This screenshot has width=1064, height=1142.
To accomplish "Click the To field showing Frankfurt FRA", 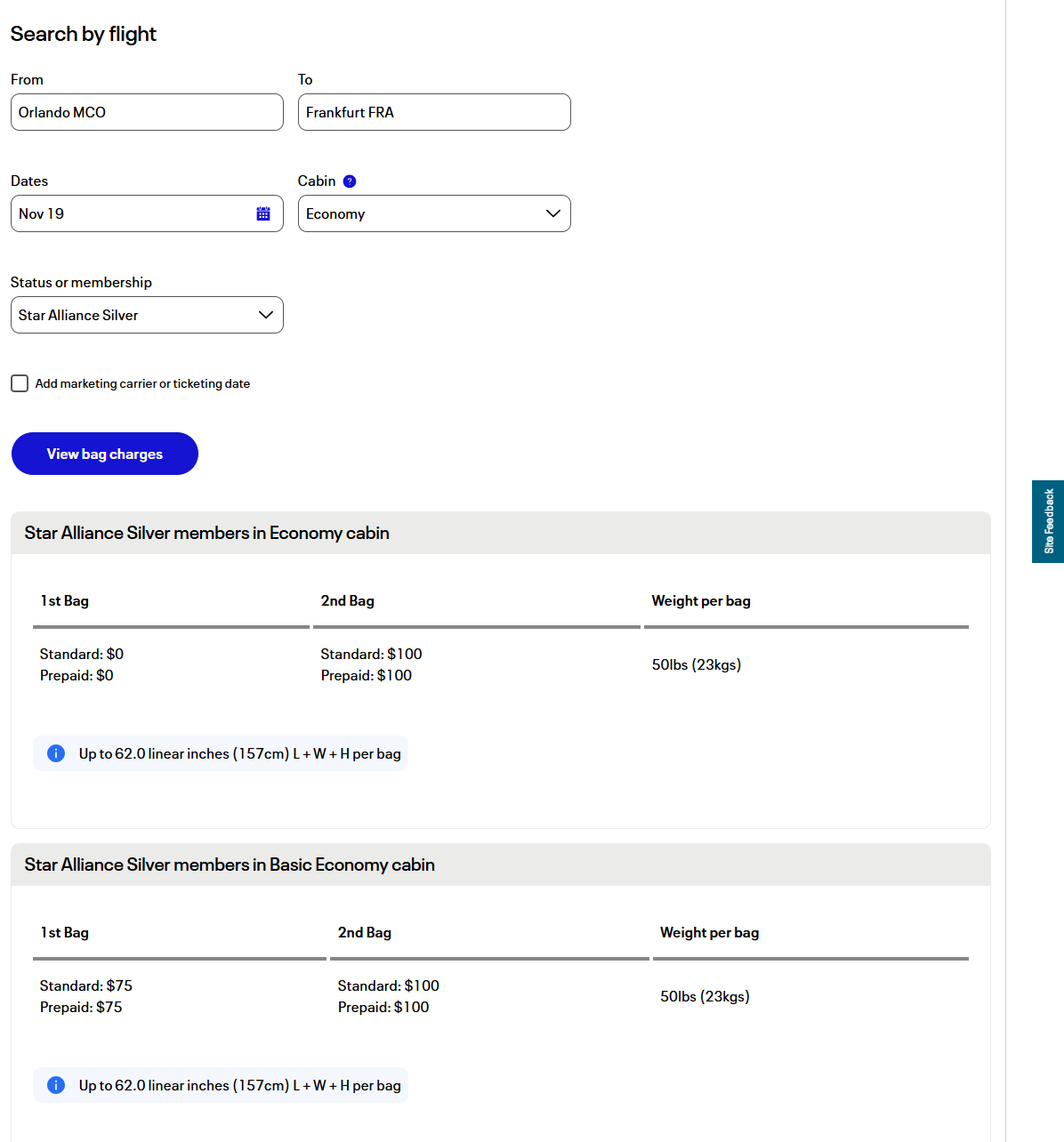I will (434, 112).
